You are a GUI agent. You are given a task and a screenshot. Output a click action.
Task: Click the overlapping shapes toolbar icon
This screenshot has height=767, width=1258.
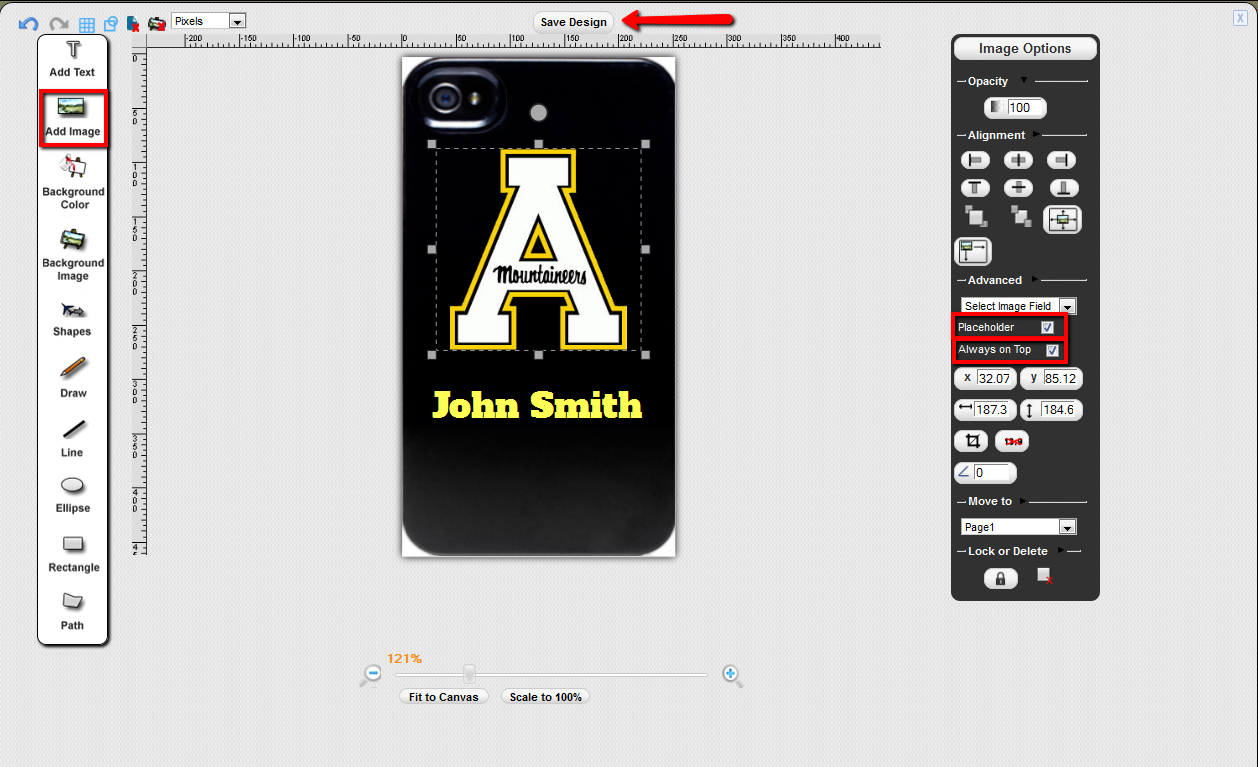110,23
